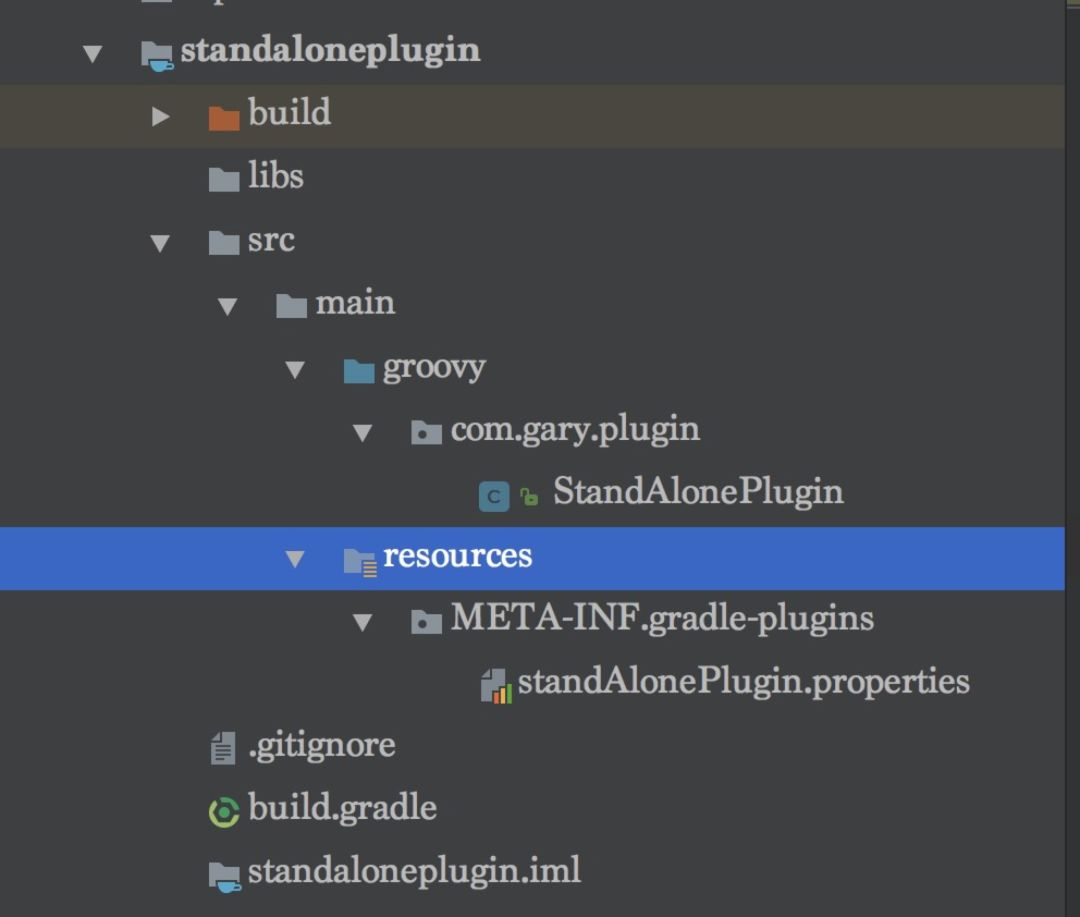Collapse the standaloneplugin root module
The width and height of the screenshot is (1080, 917).
click(x=93, y=53)
